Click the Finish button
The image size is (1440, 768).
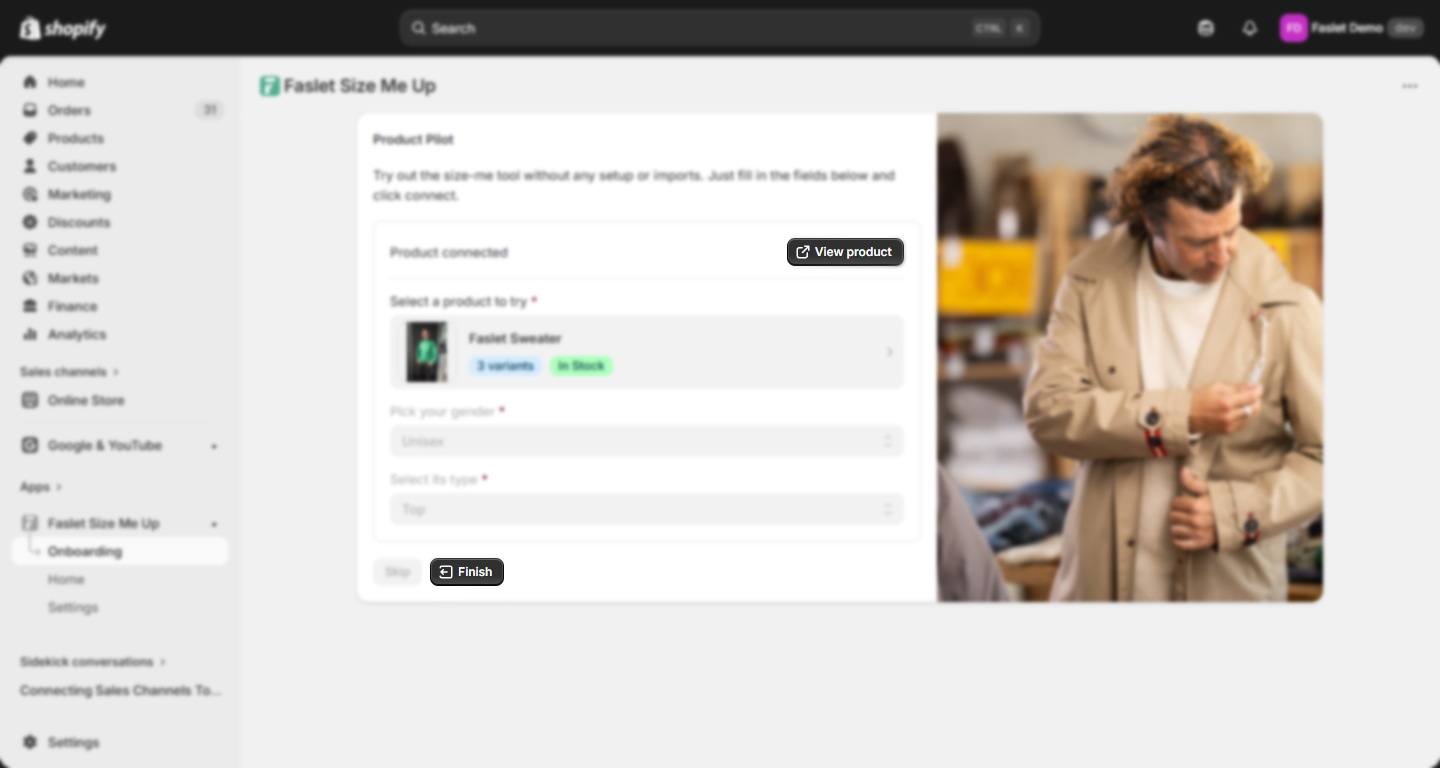click(x=467, y=572)
